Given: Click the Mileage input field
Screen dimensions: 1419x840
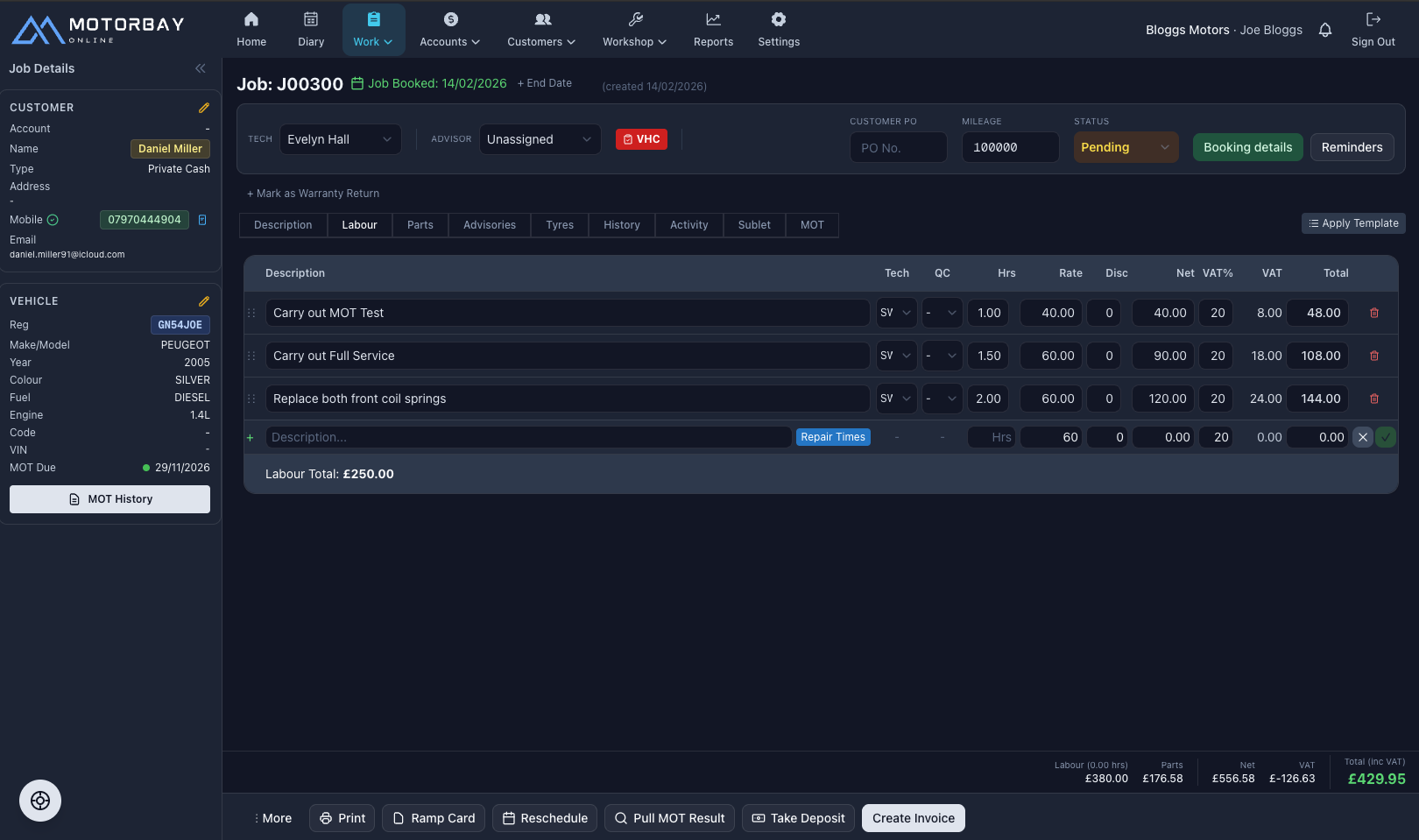Looking at the screenshot, I should pyautogui.click(x=1009, y=147).
